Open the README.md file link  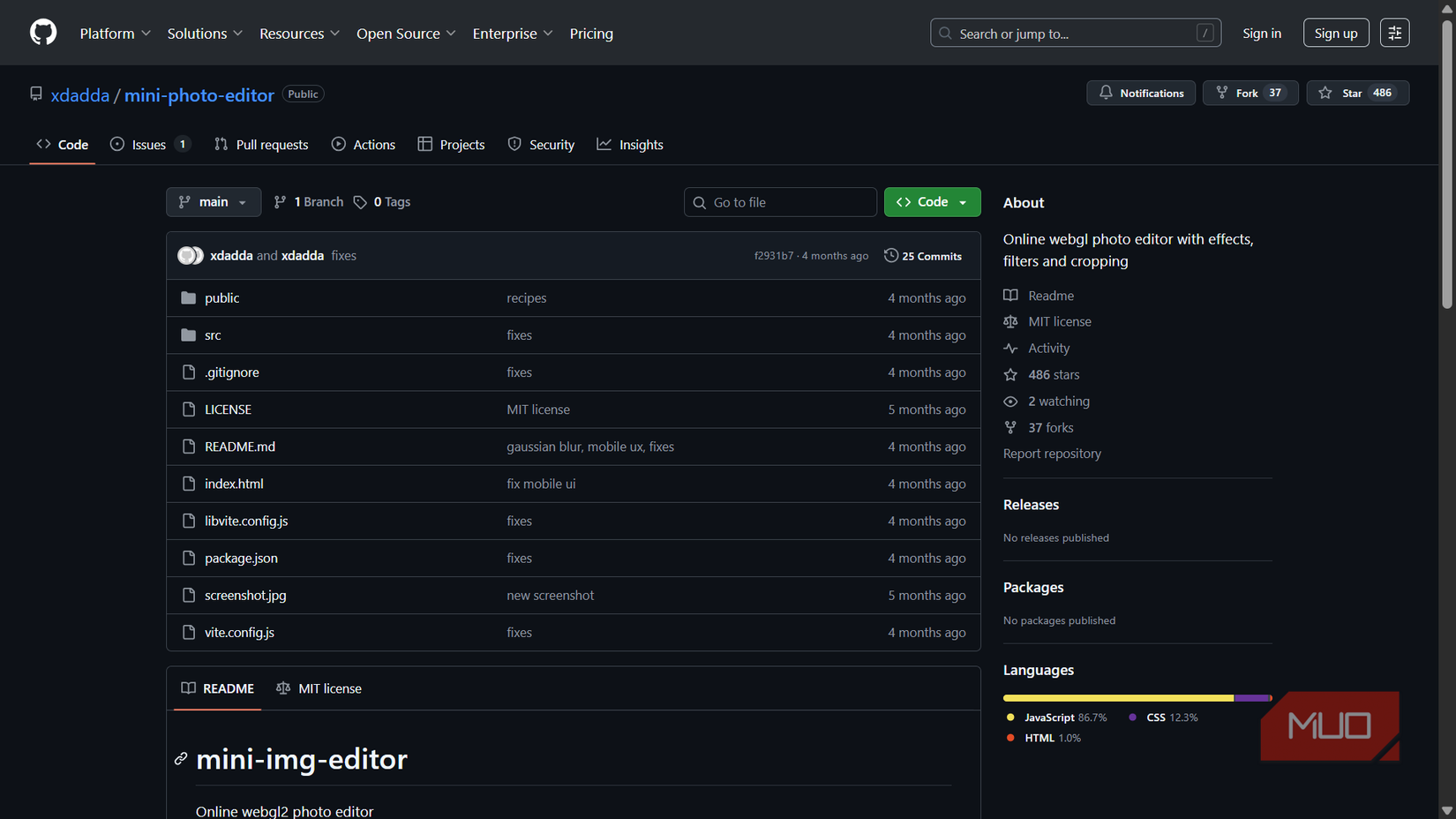tap(240, 447)
